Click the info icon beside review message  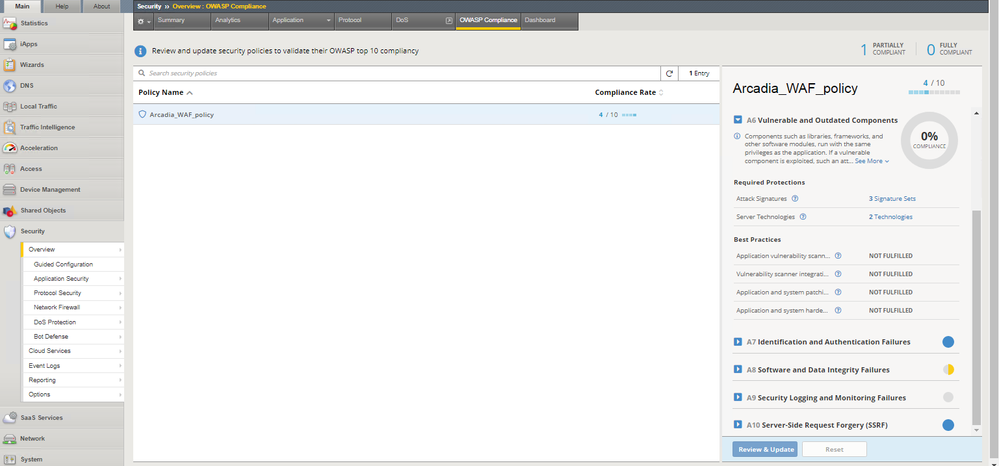point(141,51)
